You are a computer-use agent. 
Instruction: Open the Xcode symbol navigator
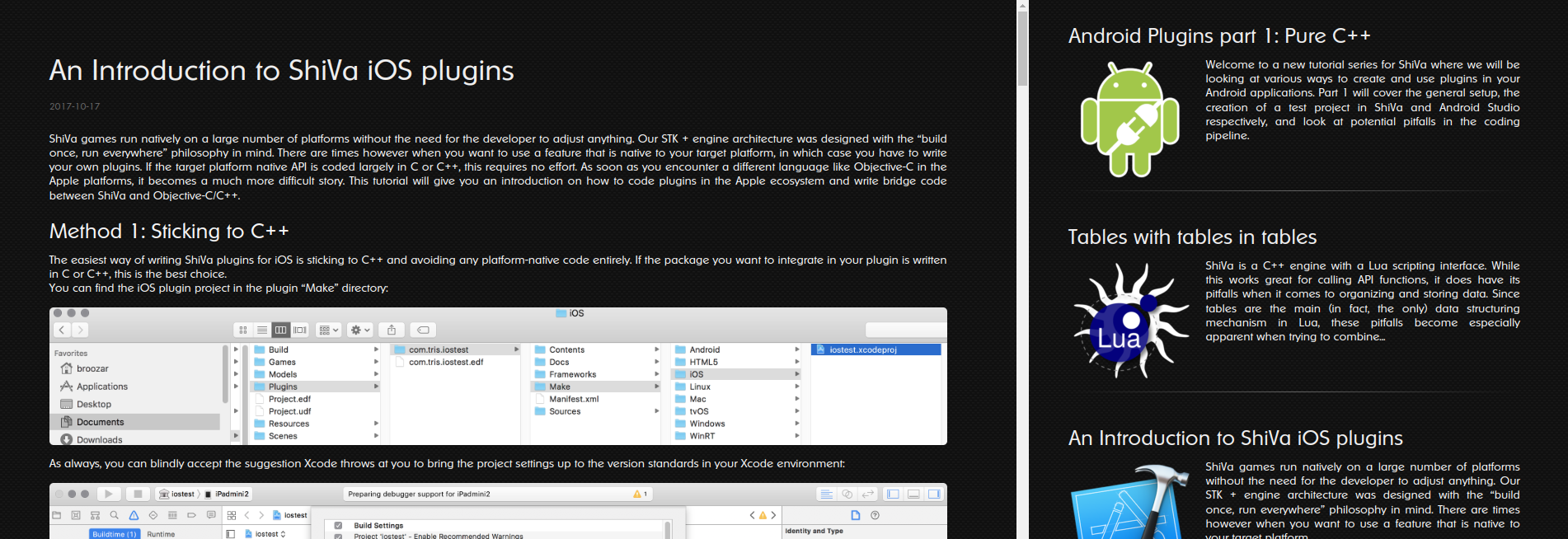(x=95, y=515)
